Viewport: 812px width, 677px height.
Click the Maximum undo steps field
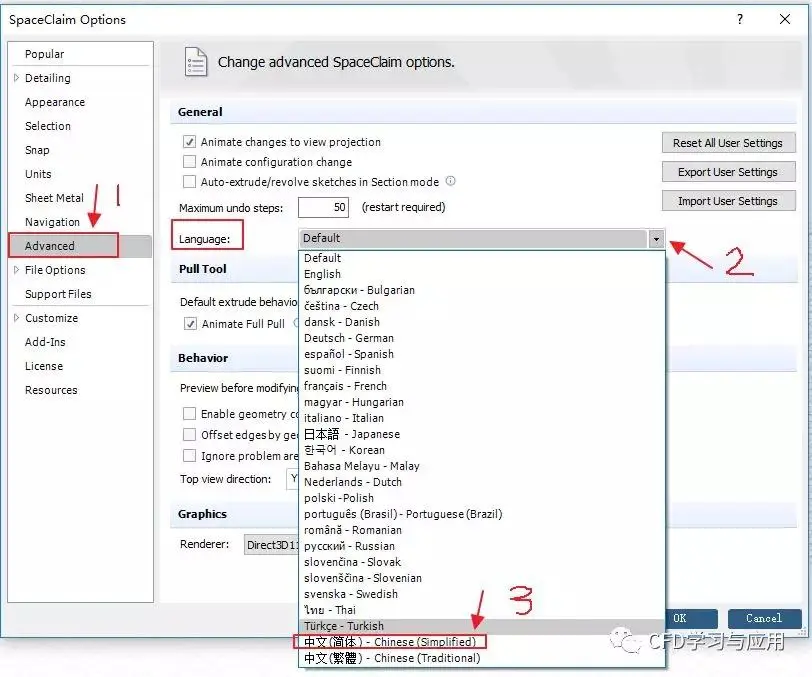pos(323,207)
